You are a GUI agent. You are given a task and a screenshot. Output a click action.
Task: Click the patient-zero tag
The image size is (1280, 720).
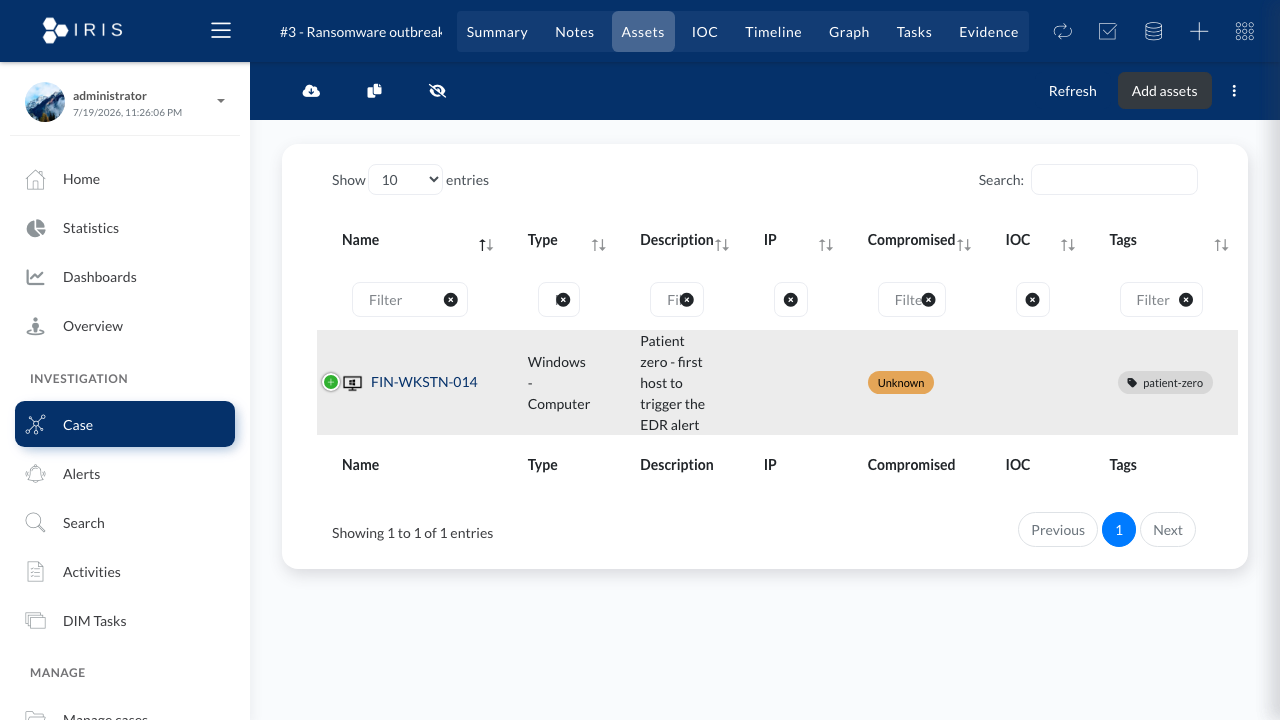click(1165, 383)
